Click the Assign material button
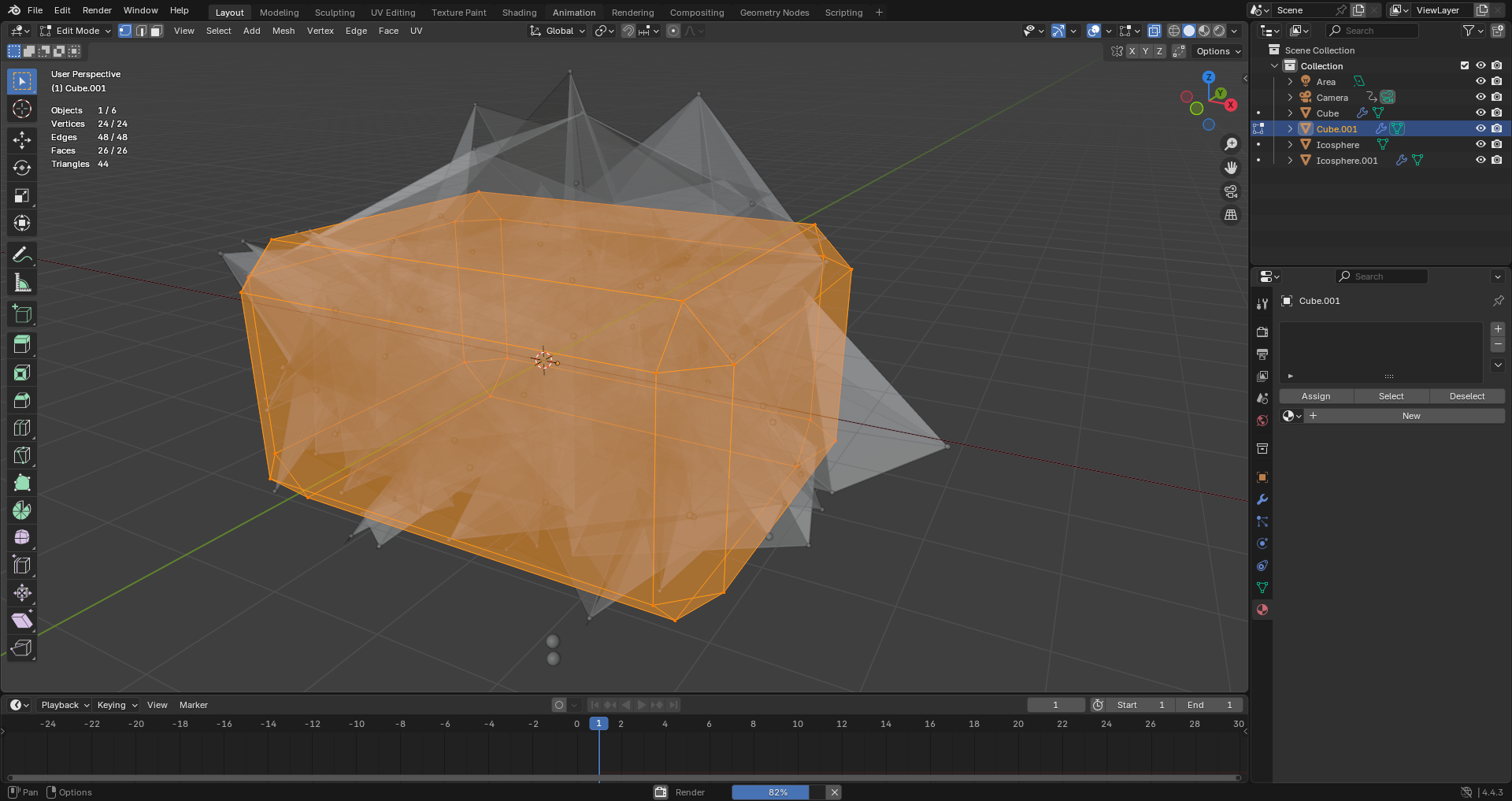The height and width of the screenshot is (801, 1512). [1315, 396]
